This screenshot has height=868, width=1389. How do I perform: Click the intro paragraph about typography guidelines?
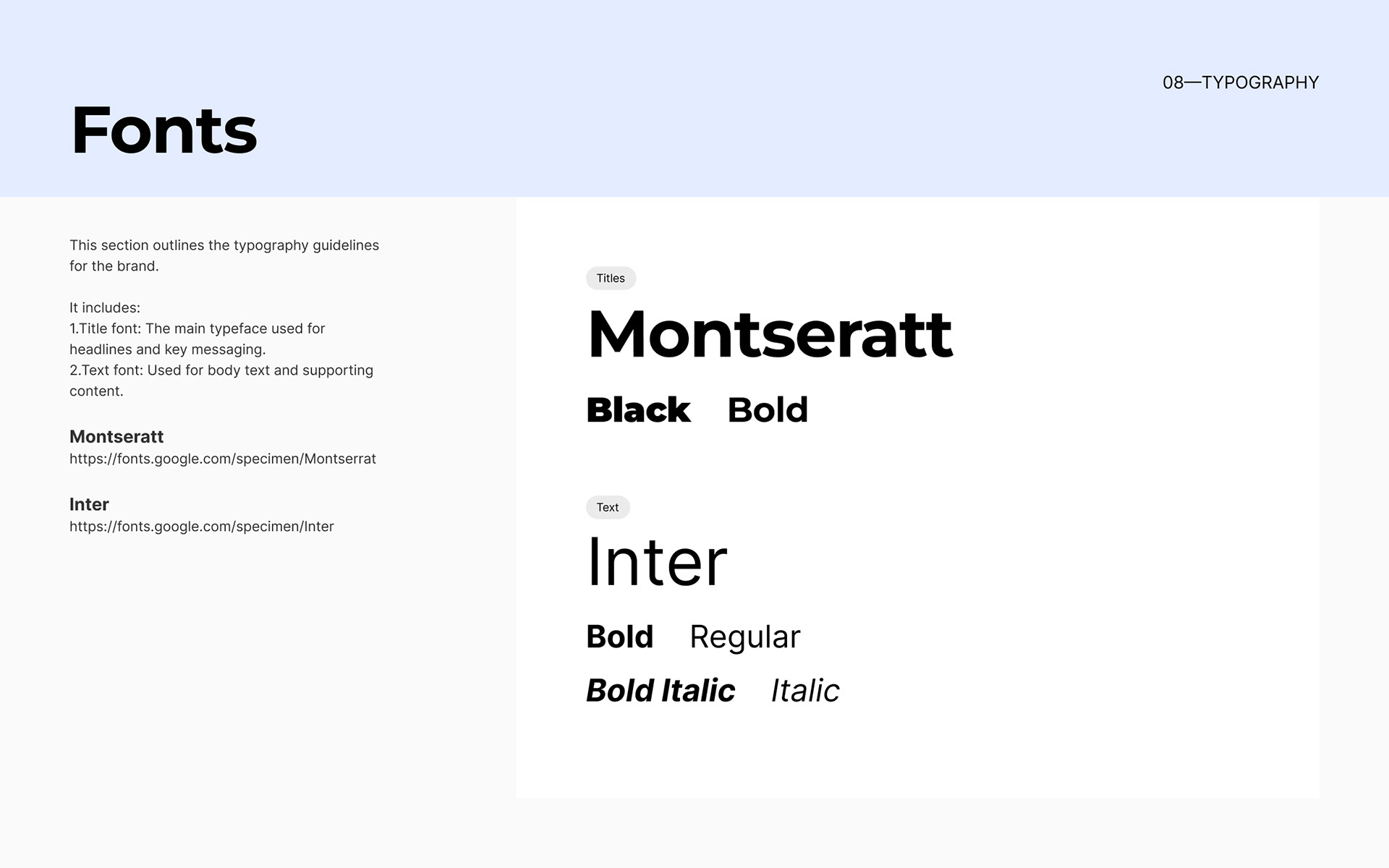[224, 255]
